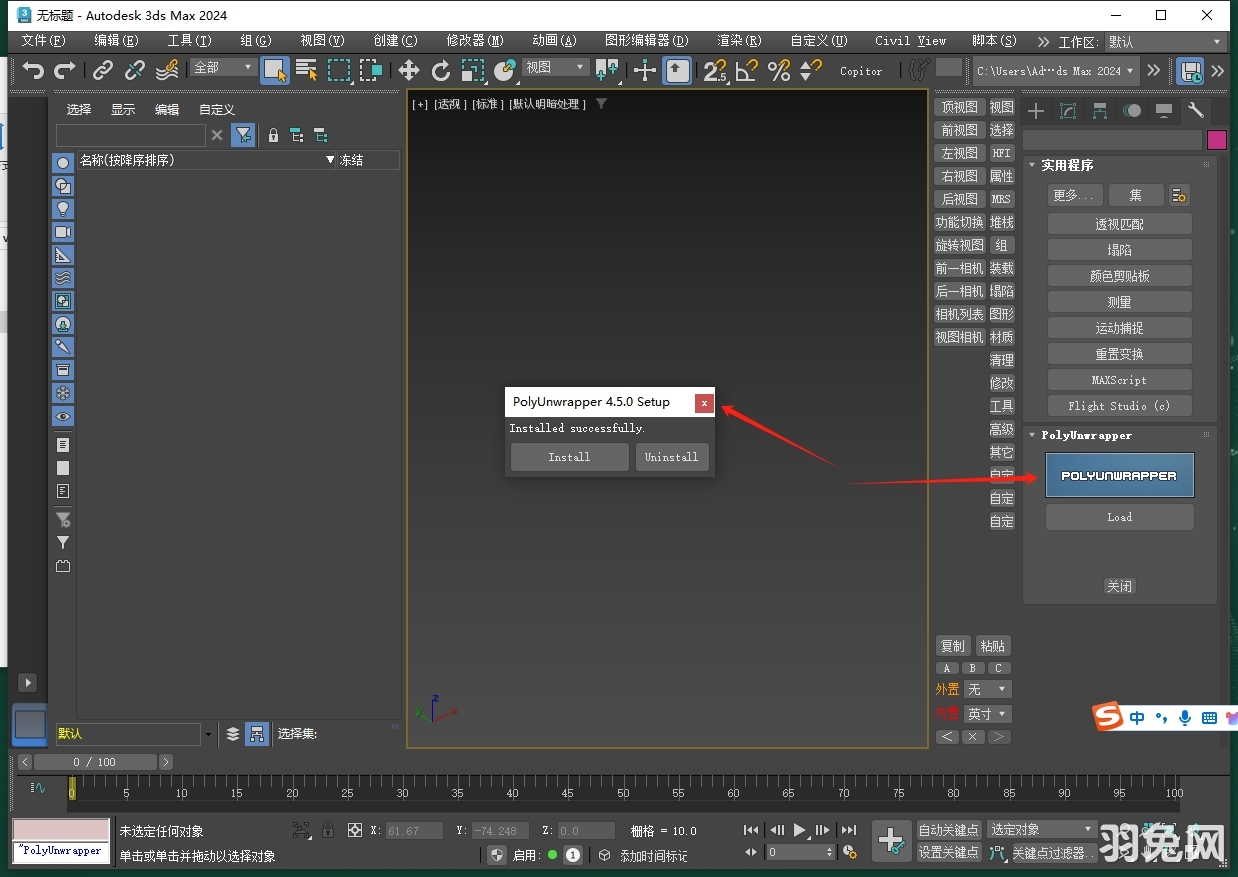The image size is (1238, 877).
Task: Click the lights filter icon in scene explorer
Action: [x=63, y=209]
